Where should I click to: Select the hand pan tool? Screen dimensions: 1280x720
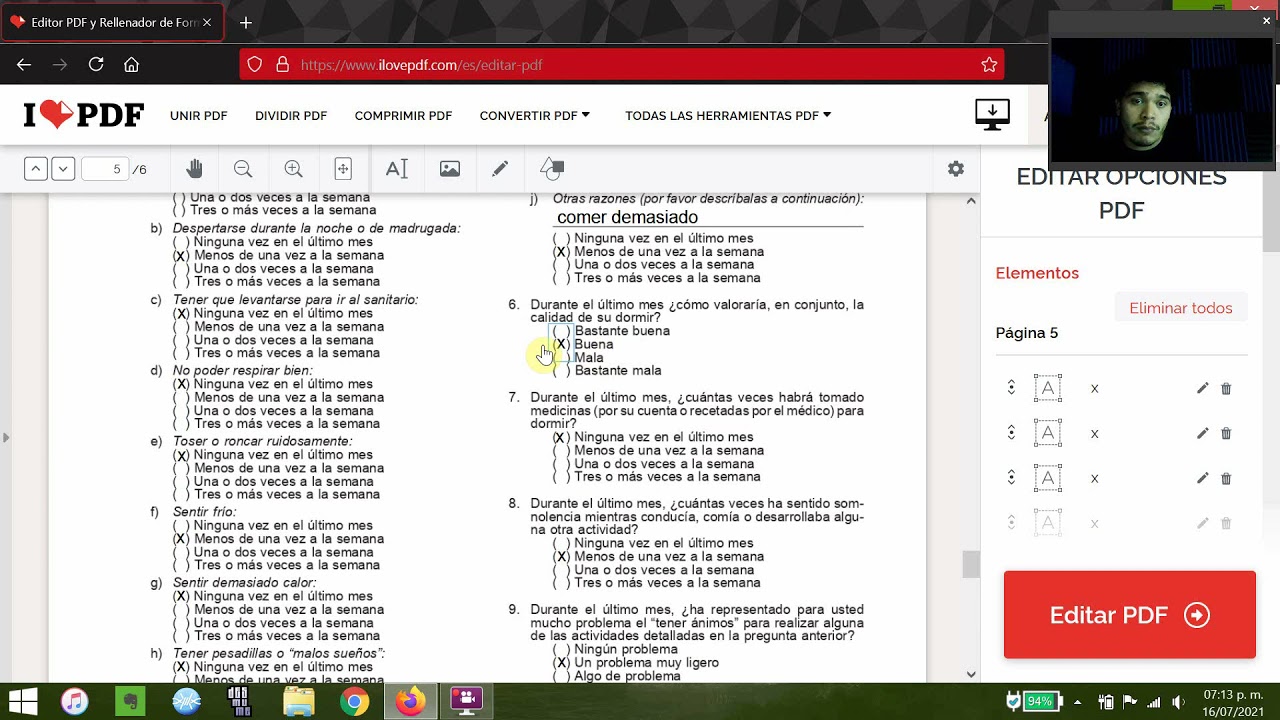click(194, 169)
